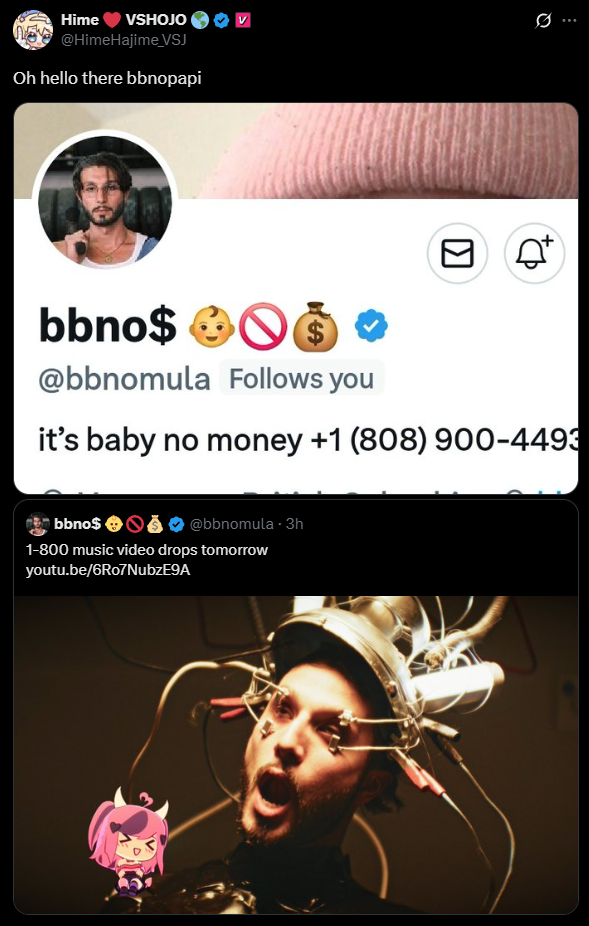Click the Hime VSHOJO display name
This screenshot has width=589, height=926.
click(x=123, y=20)
